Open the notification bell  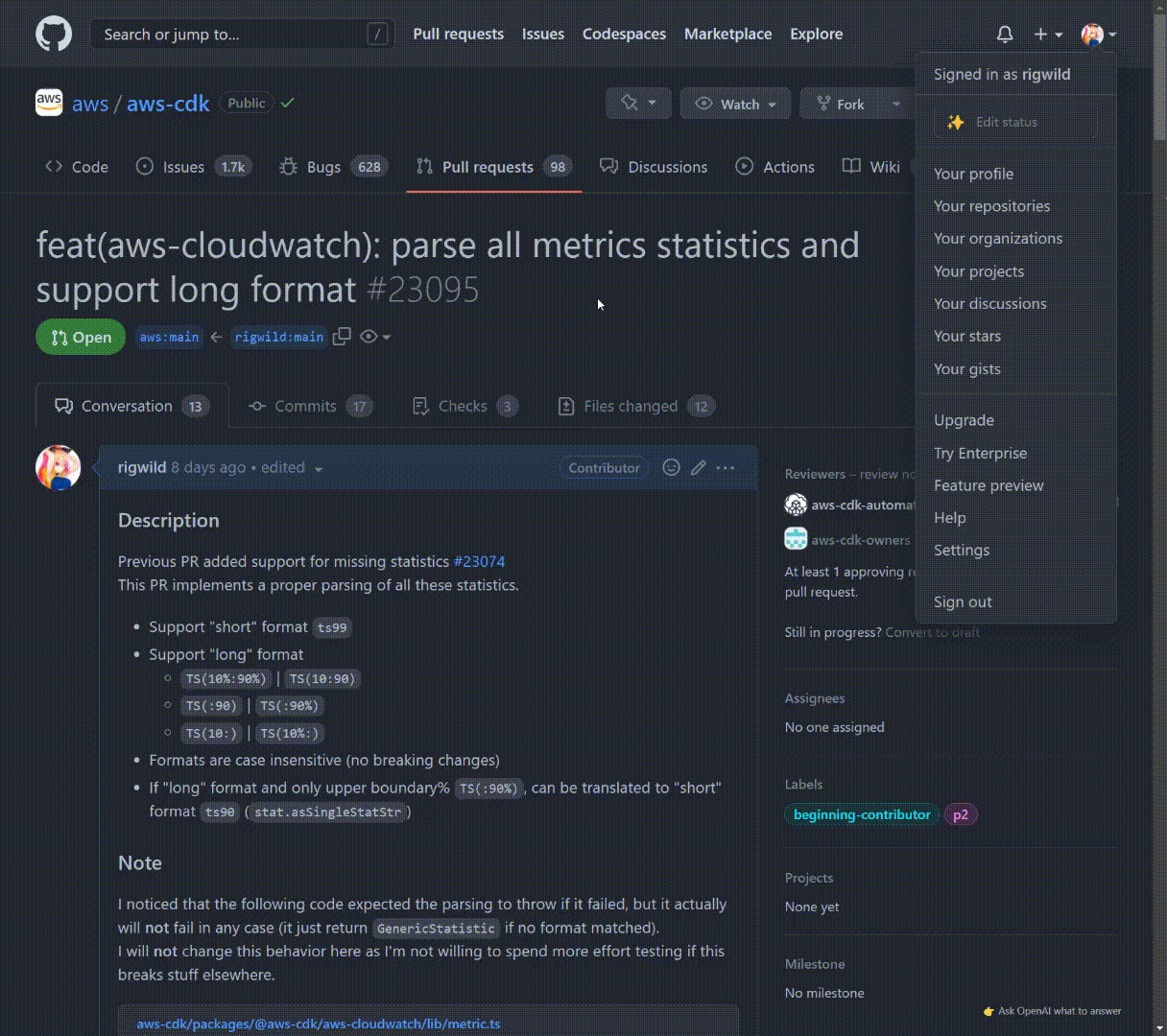[x=1004, y=34]
